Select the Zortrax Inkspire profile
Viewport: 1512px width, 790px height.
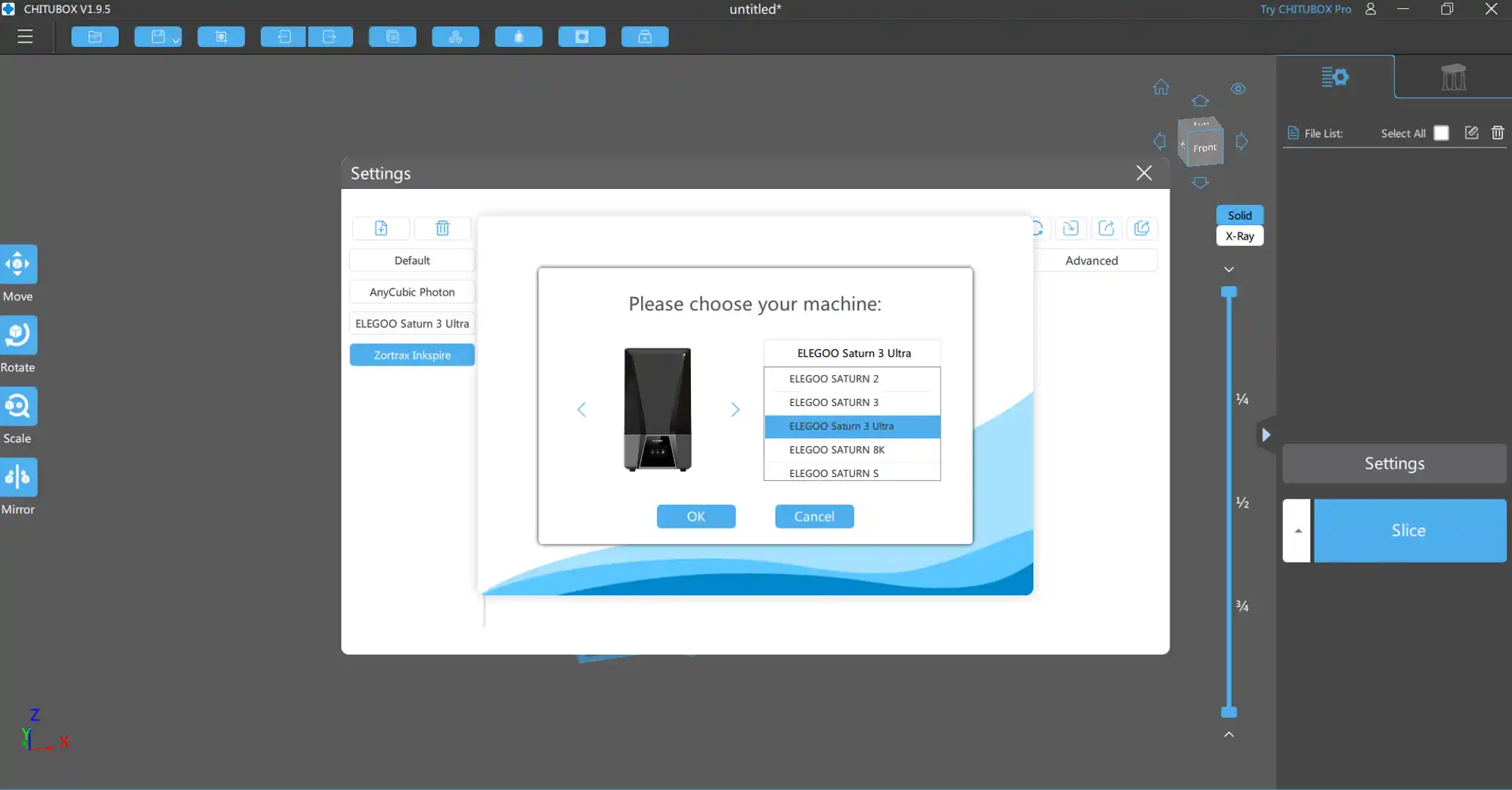click(412, 355)
